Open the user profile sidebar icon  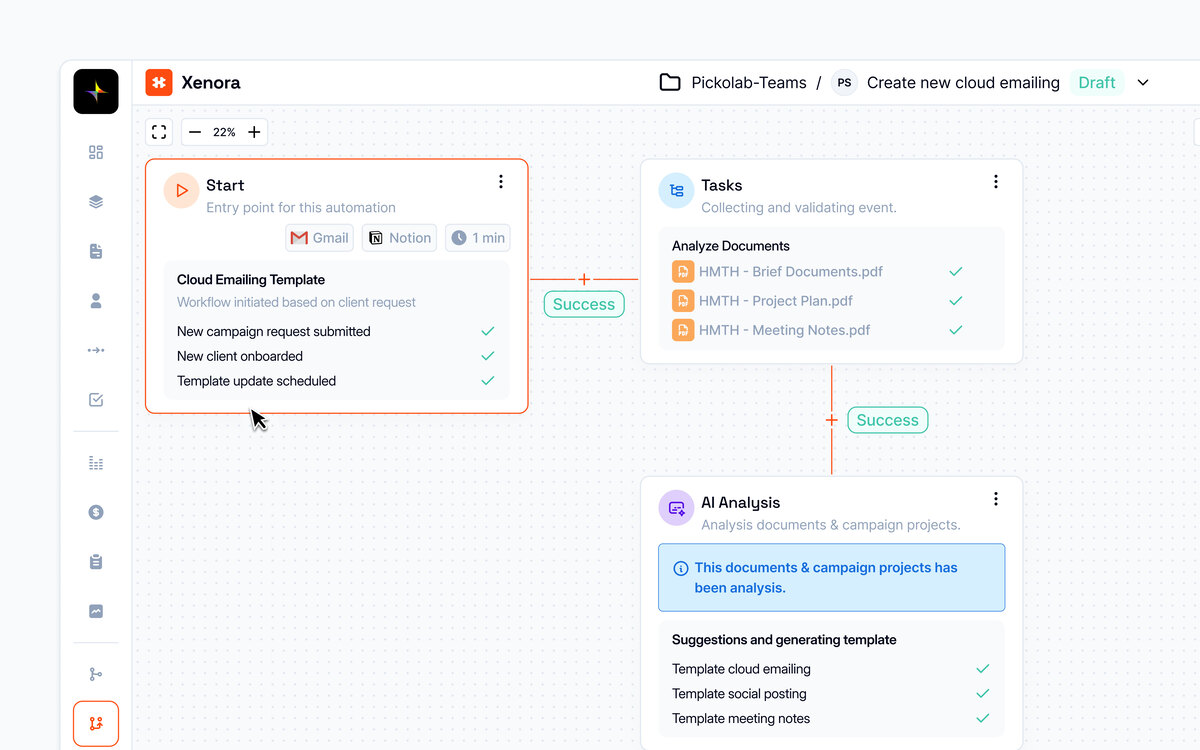[x=96, y=301]
